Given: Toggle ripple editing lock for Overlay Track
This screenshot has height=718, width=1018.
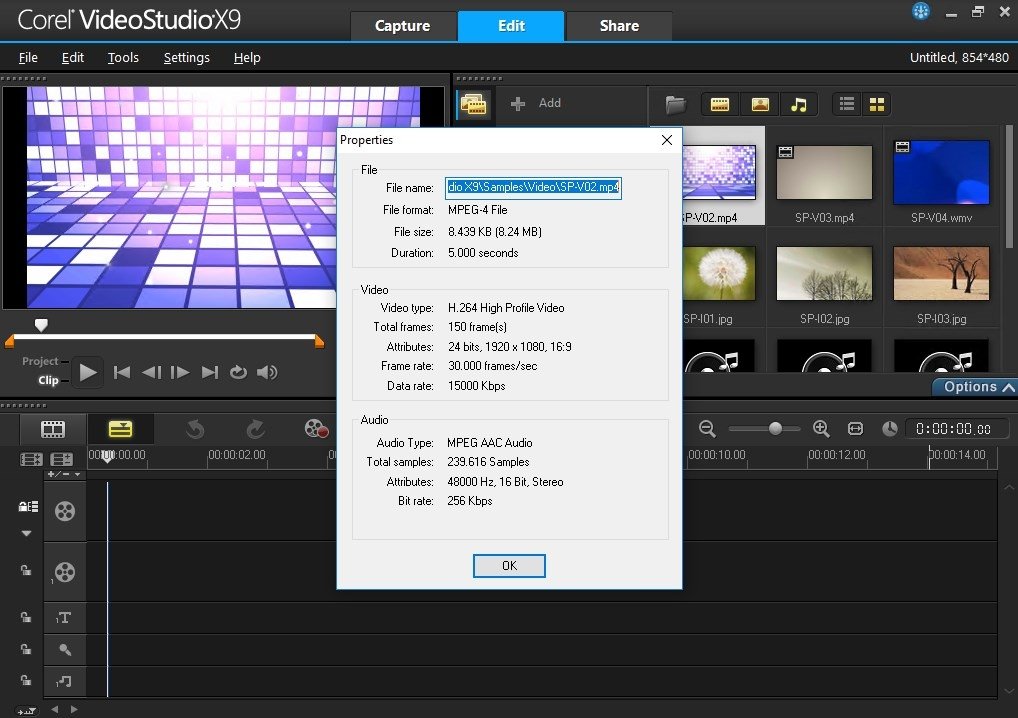Looking at the screenshot, I should coord(25,571).
